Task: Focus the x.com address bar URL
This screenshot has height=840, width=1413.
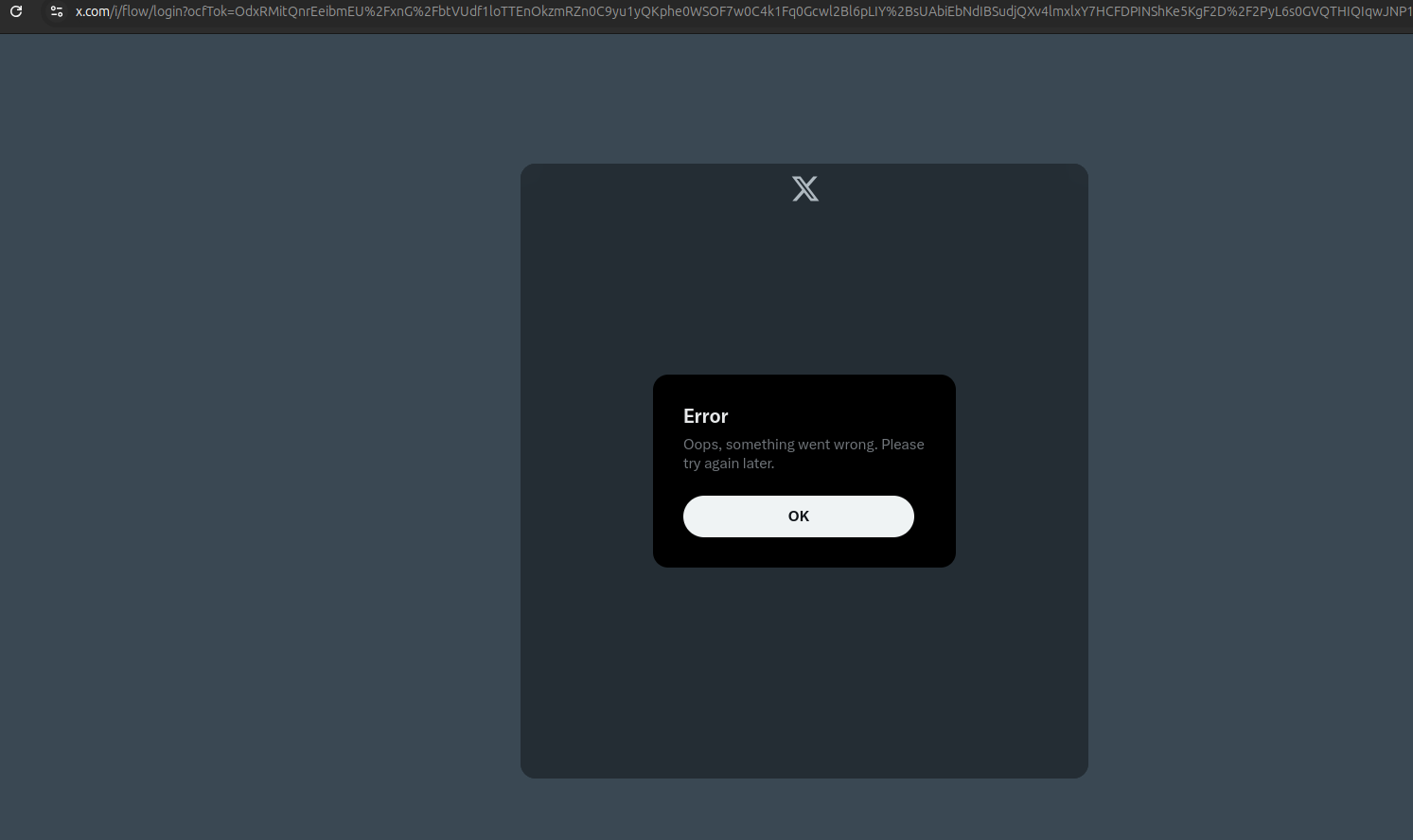Action: point(743,11)
